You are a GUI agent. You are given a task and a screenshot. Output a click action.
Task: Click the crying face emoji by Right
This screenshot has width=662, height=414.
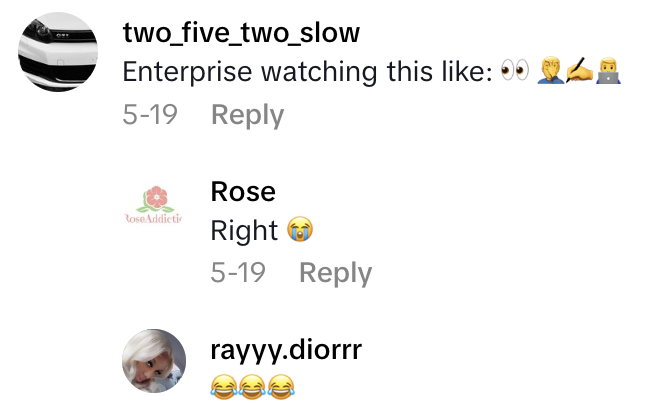[300, 229]
